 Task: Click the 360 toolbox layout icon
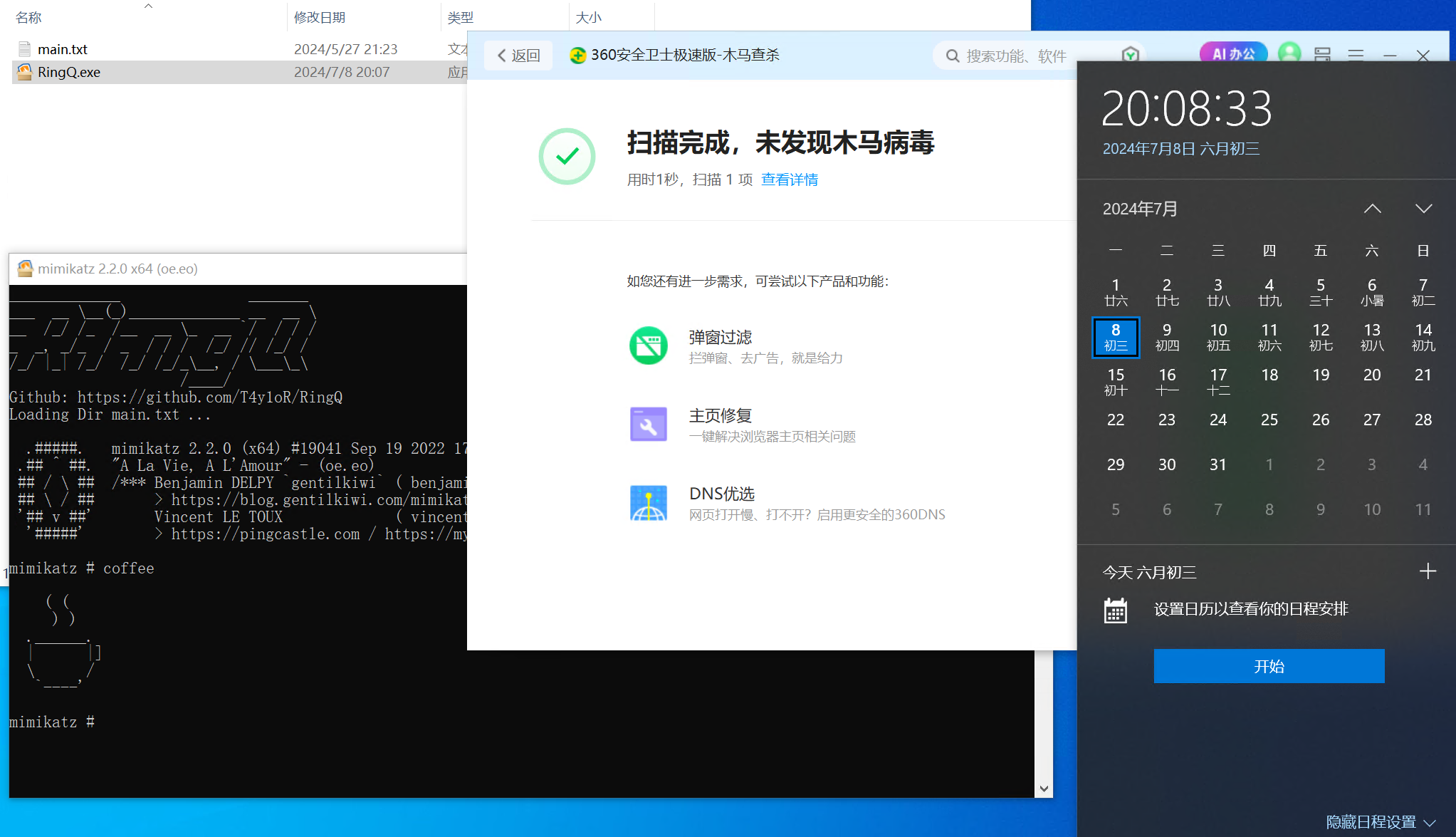tap(1322, 55)
